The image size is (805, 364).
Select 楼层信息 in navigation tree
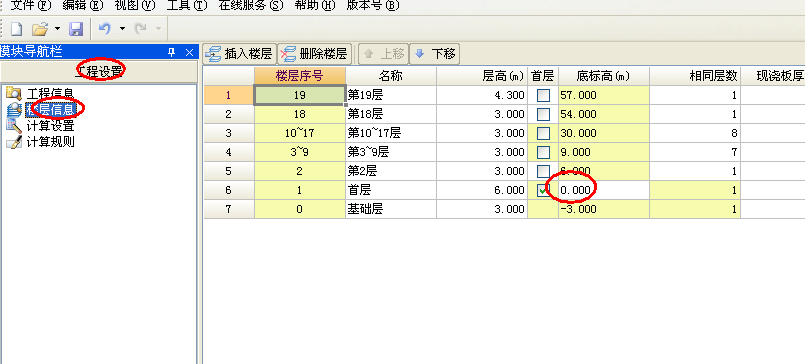click(50, 109)
